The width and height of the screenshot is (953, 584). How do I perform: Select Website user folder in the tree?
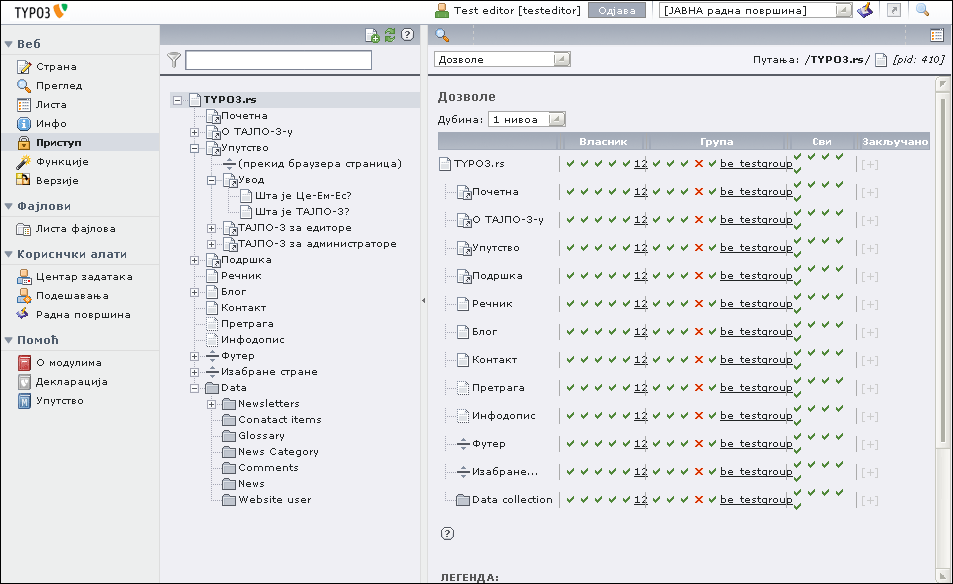[275, 500]
